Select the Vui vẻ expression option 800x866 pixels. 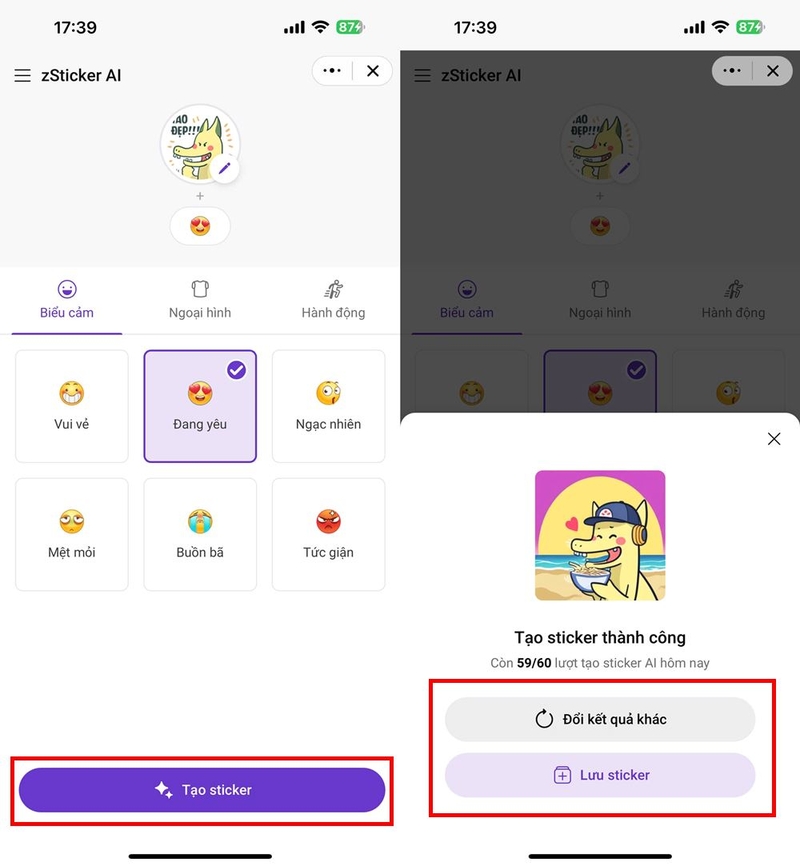pyautogui.click(x=71, y=406)
